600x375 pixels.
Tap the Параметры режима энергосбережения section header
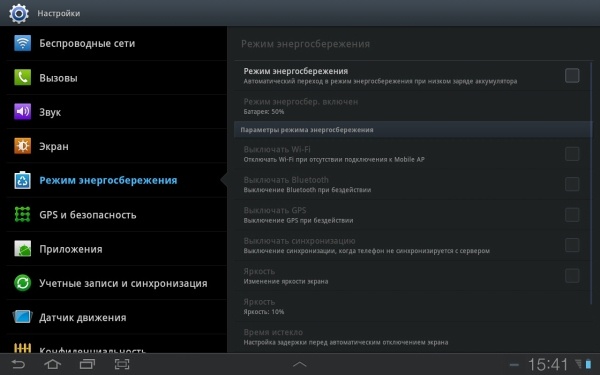tap(412, 130)
